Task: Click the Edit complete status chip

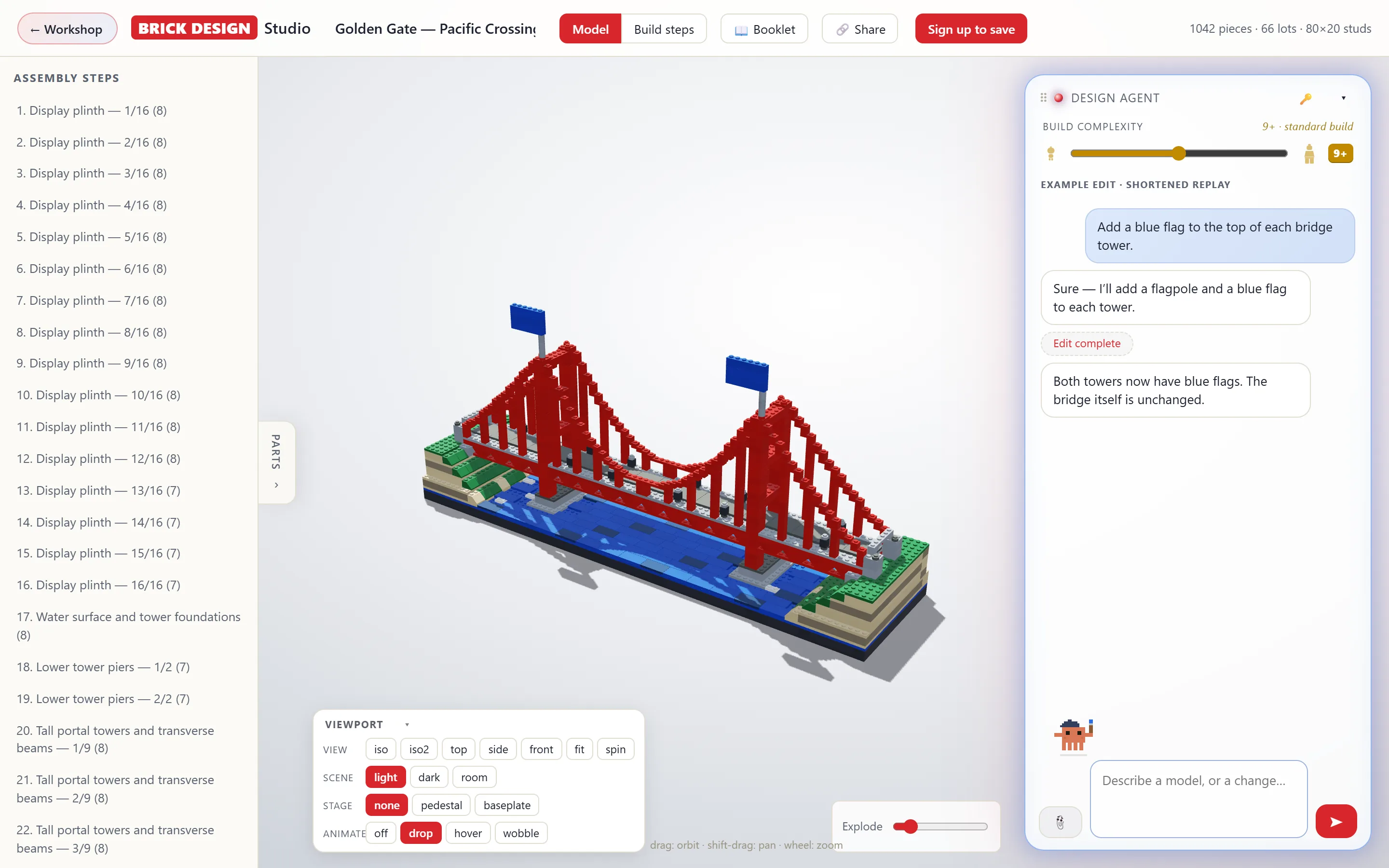Action: 1087,343
